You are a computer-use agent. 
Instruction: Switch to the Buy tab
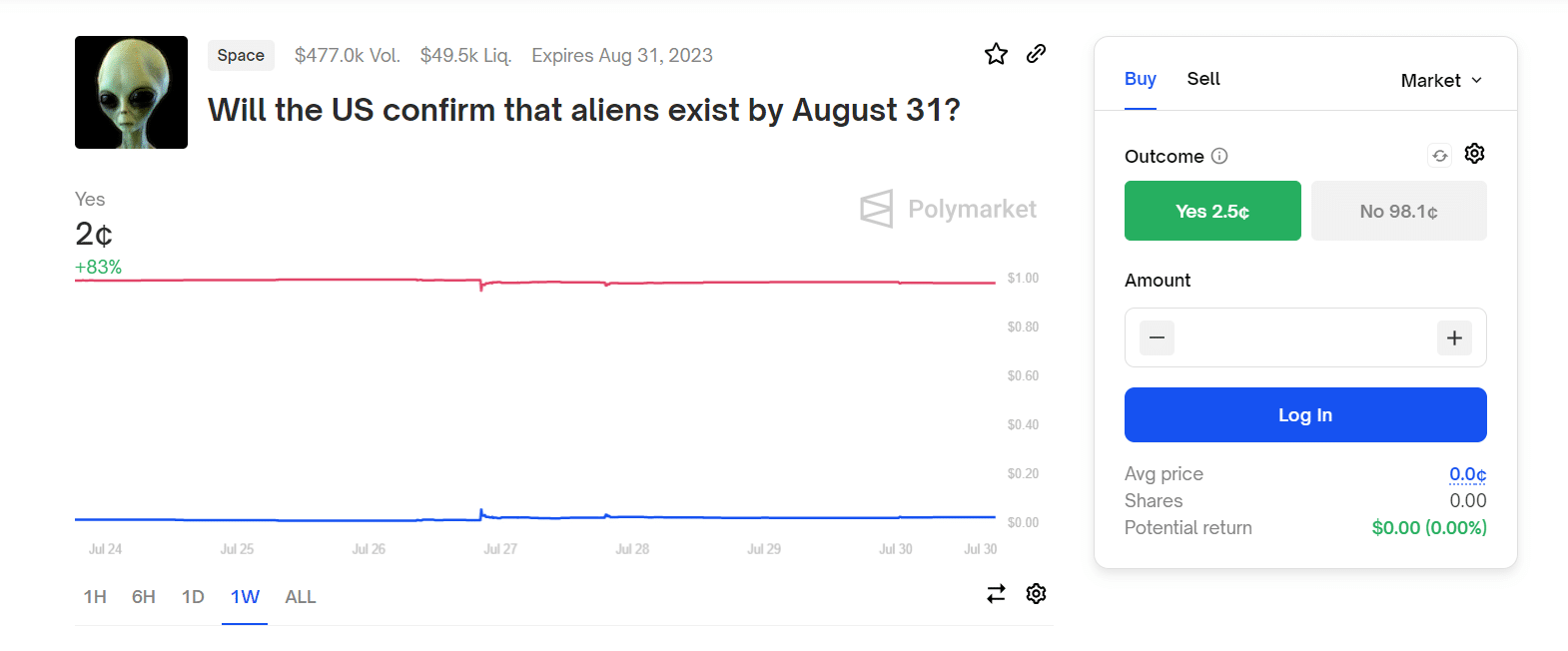[1140, 79]
